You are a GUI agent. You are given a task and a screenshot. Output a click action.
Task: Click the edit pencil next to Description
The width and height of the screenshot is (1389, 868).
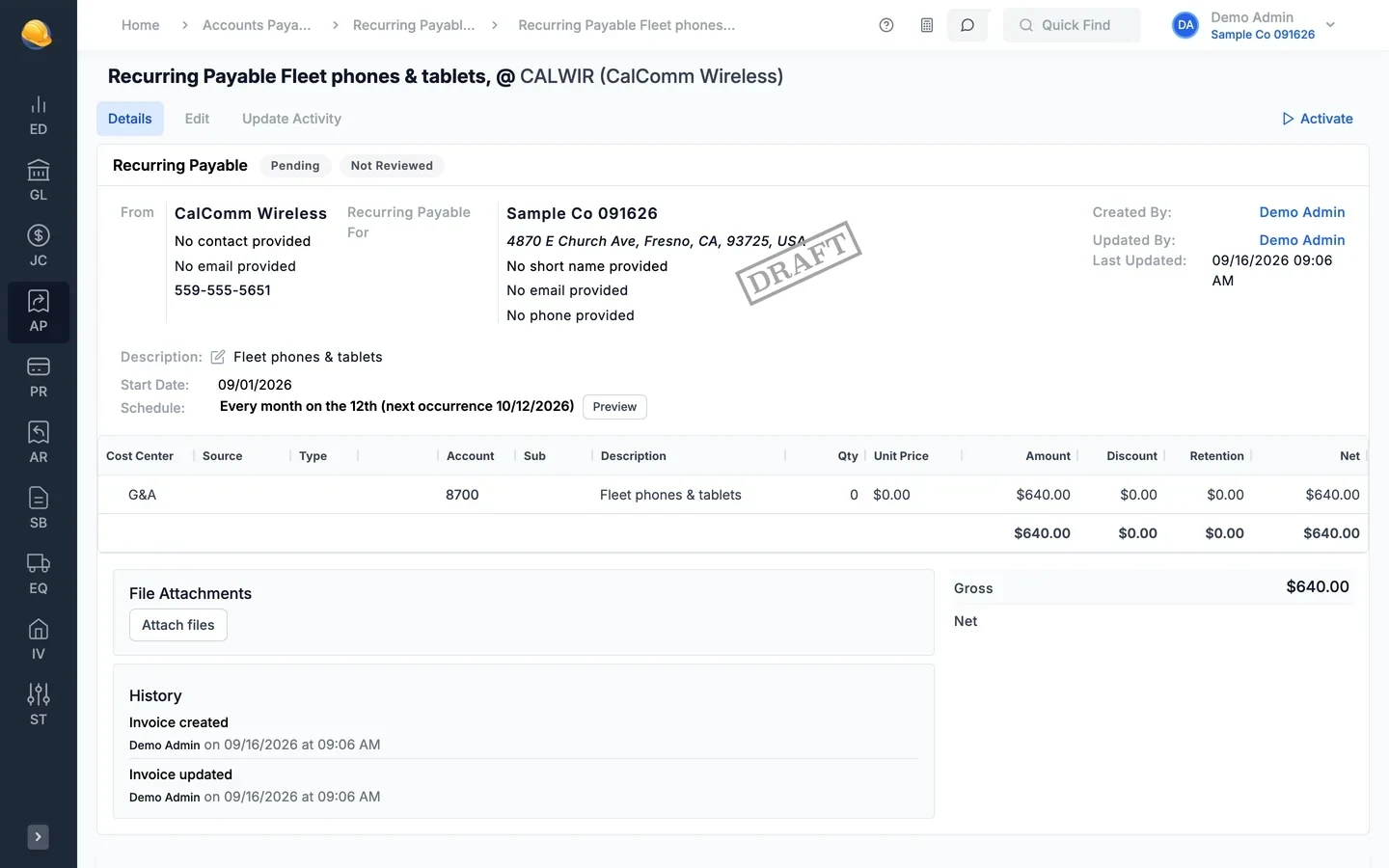(218, 357)
